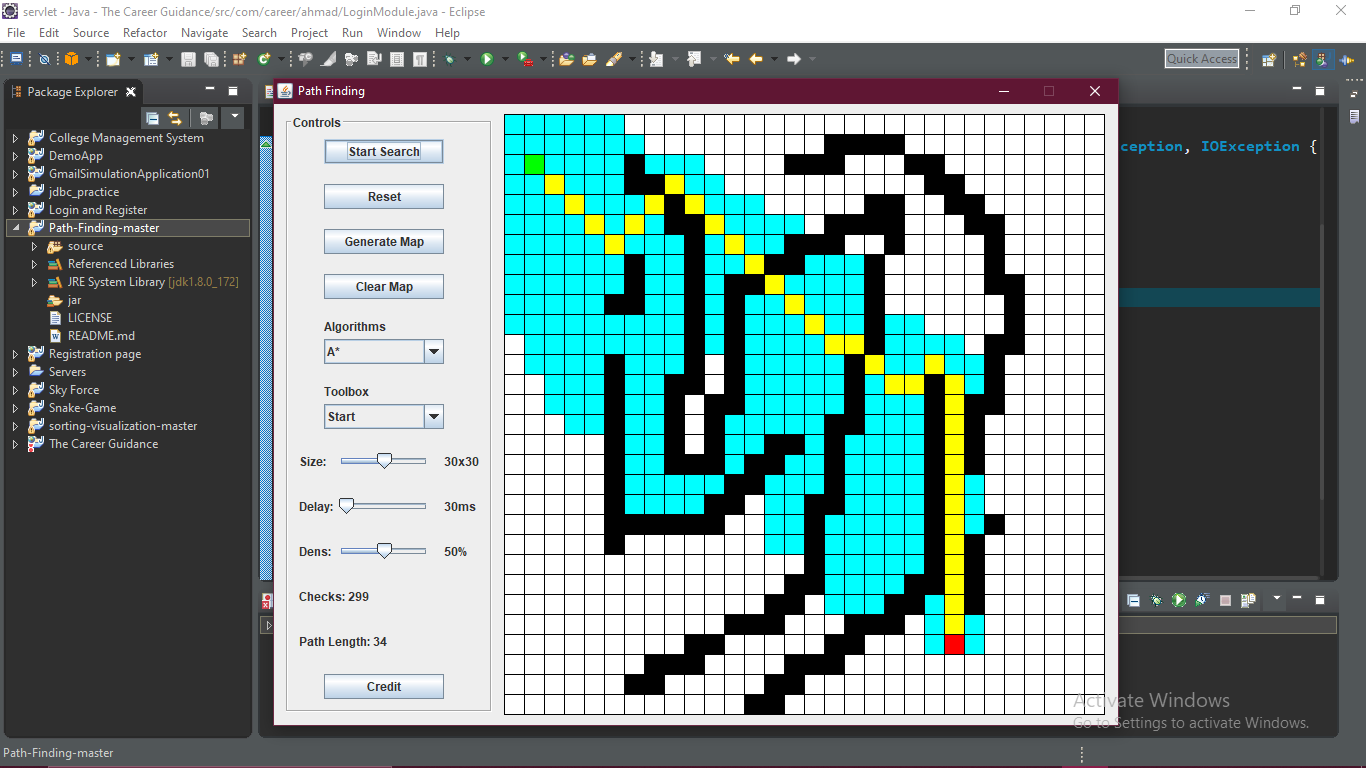Click the Credit button
The image size is (1366, 768).
point(384,687)
